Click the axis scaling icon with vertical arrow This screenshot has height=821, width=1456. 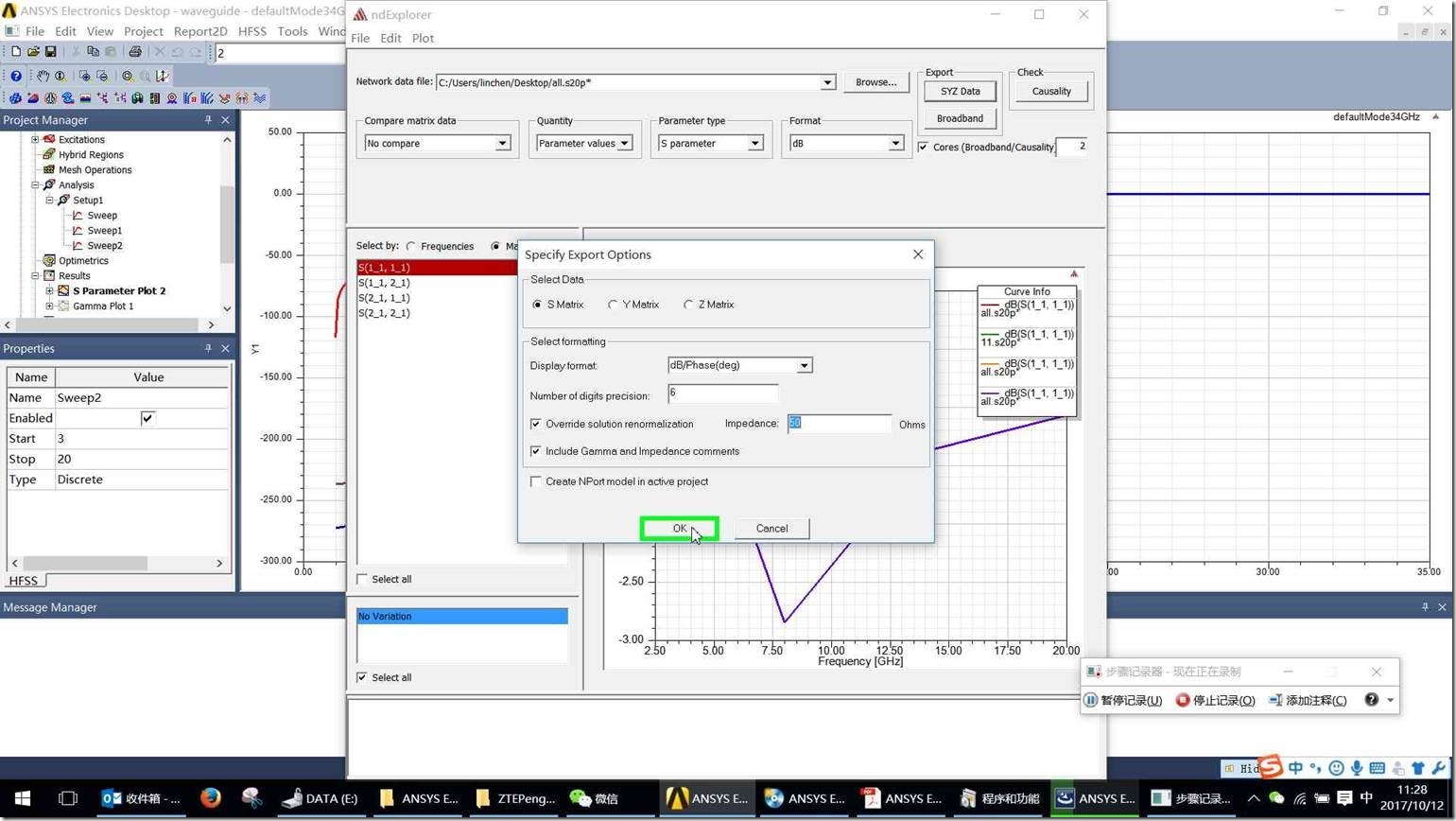(163, 76)
